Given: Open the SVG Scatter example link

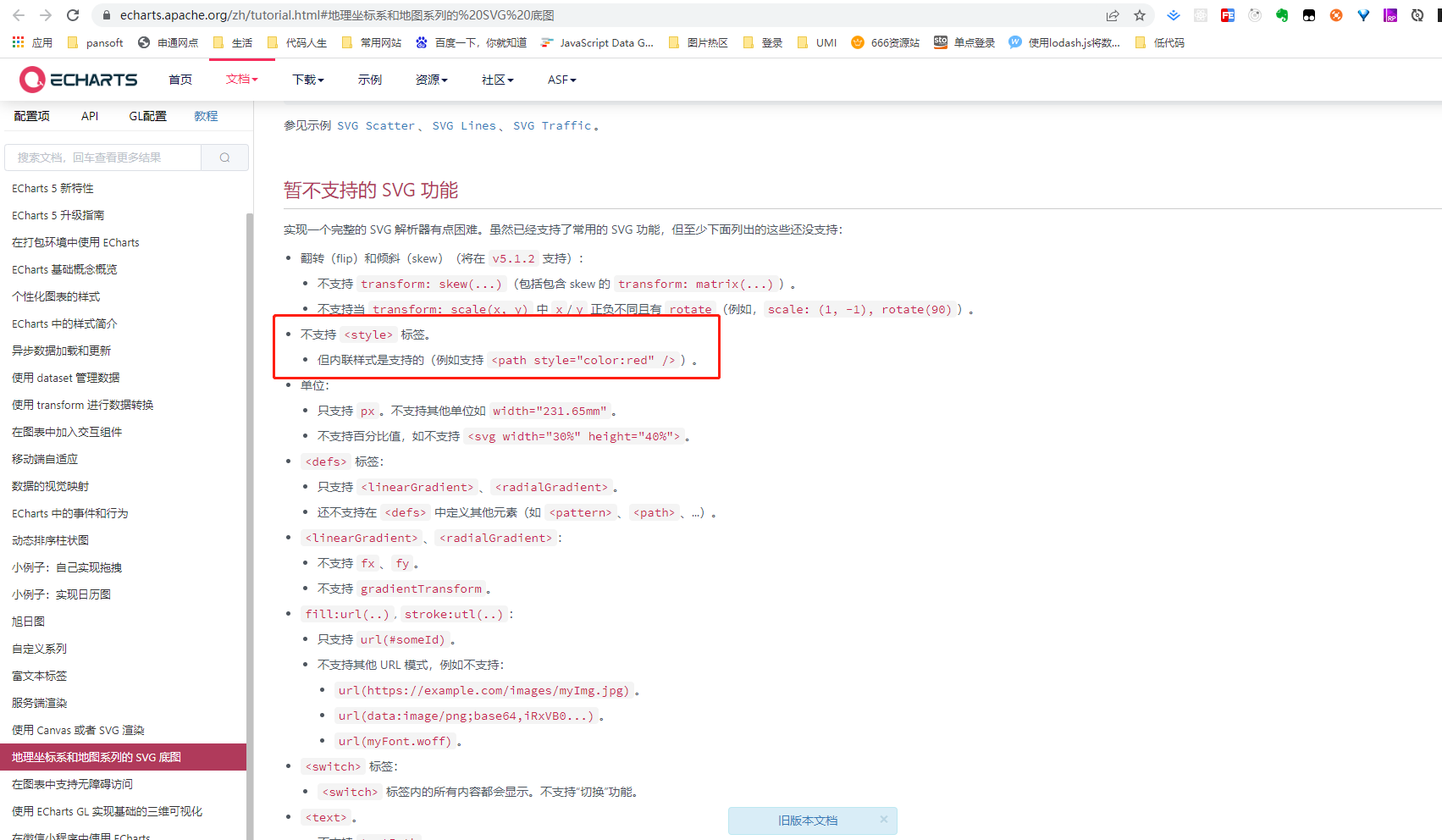Looking at the screenshot, I should [x=376, y=125].
